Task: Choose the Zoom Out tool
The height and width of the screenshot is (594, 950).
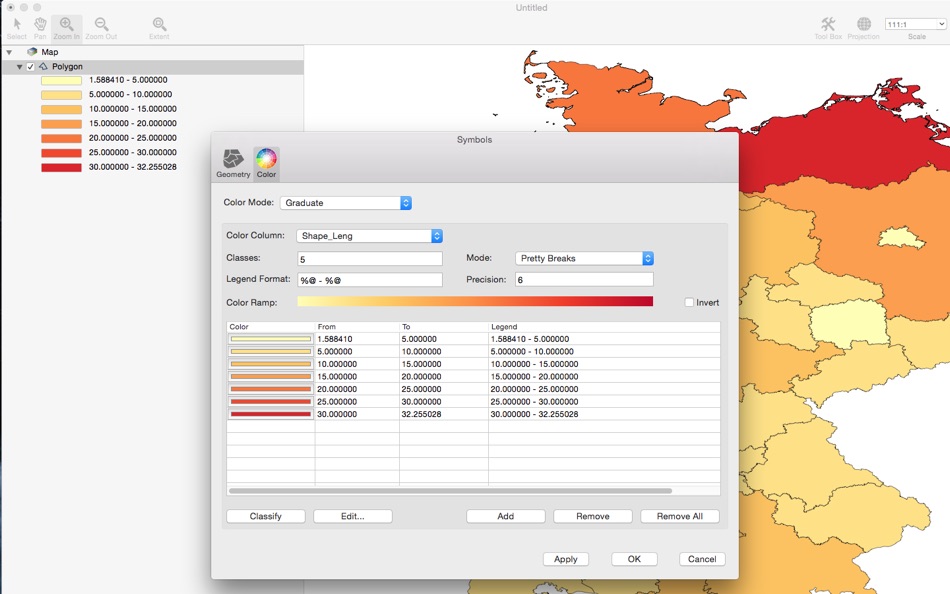Action: pyautogui.click(x=101, y=28)
